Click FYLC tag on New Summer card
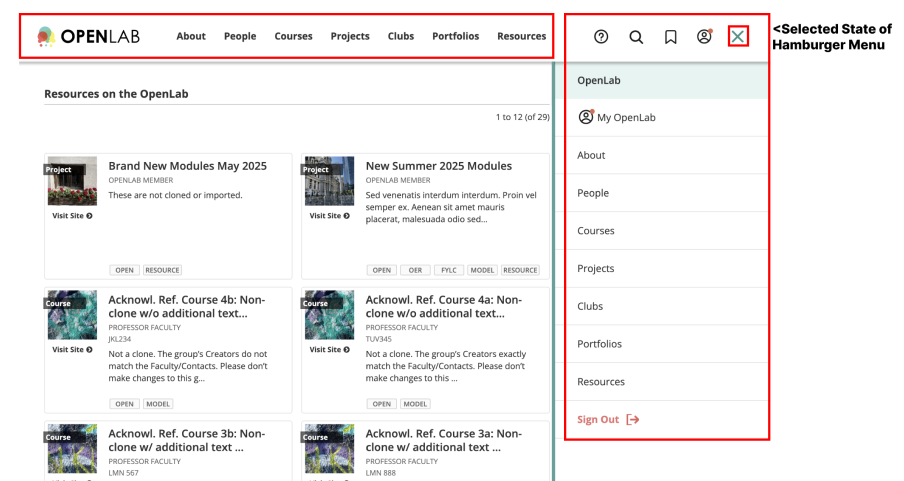904x481 pixels. tap(448, 270)
